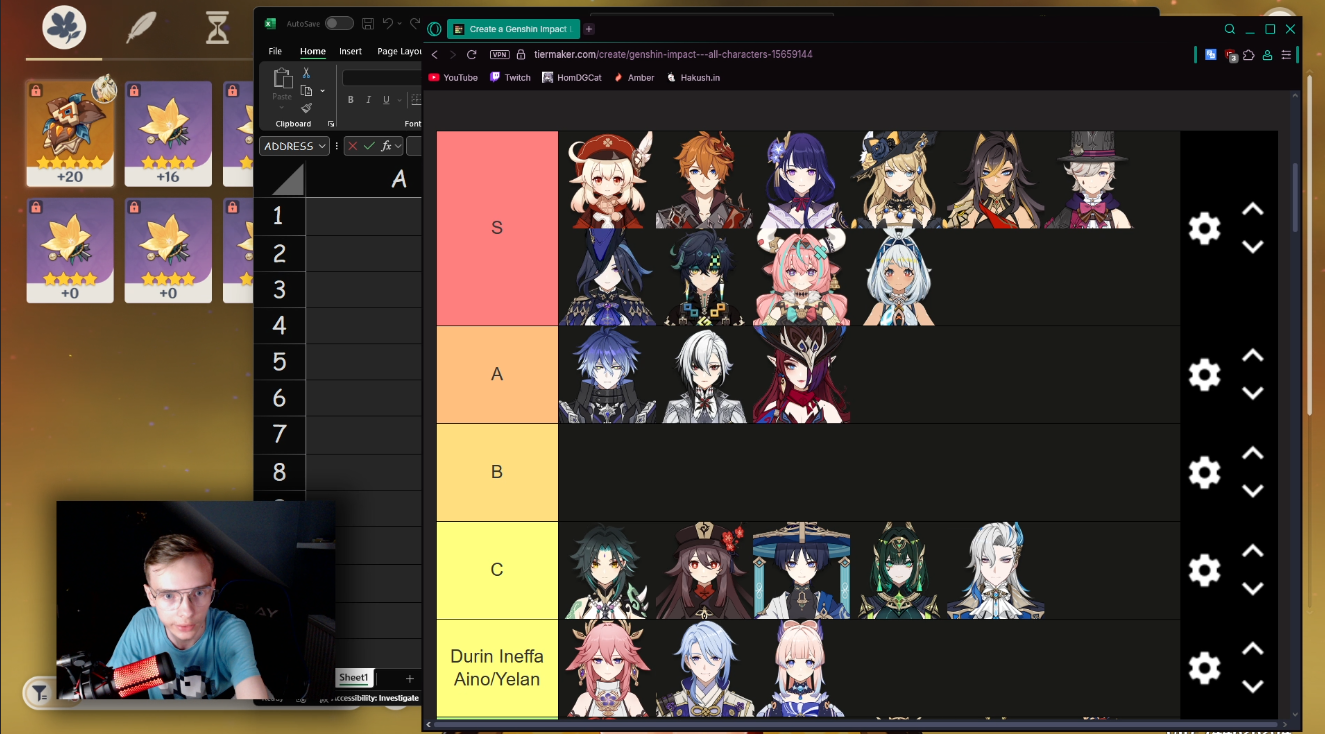Select the hourglass sands artifact category icon
1325x734 pixels.
pos(217,28)
